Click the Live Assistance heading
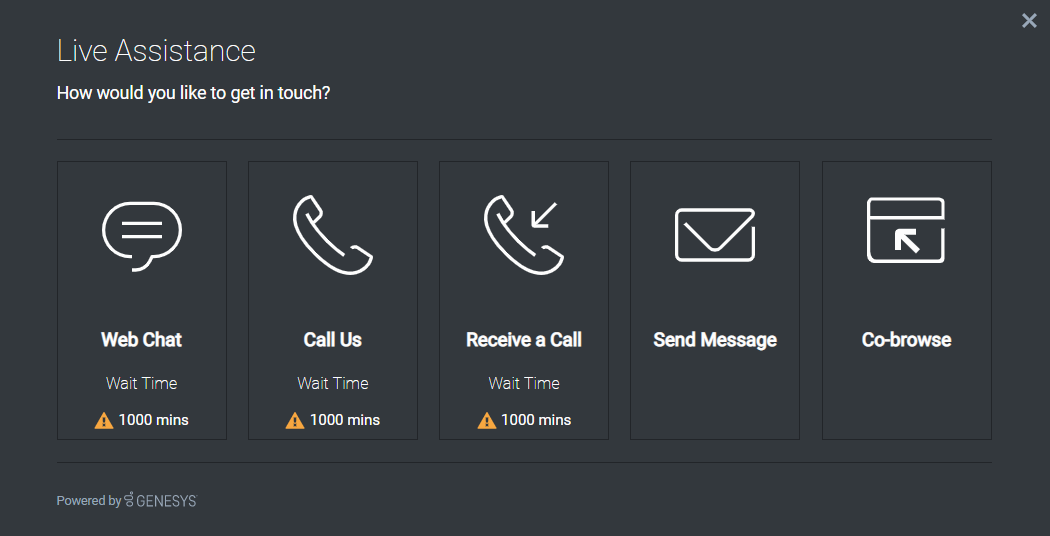 pyautogui.click(x=156, y=51)
